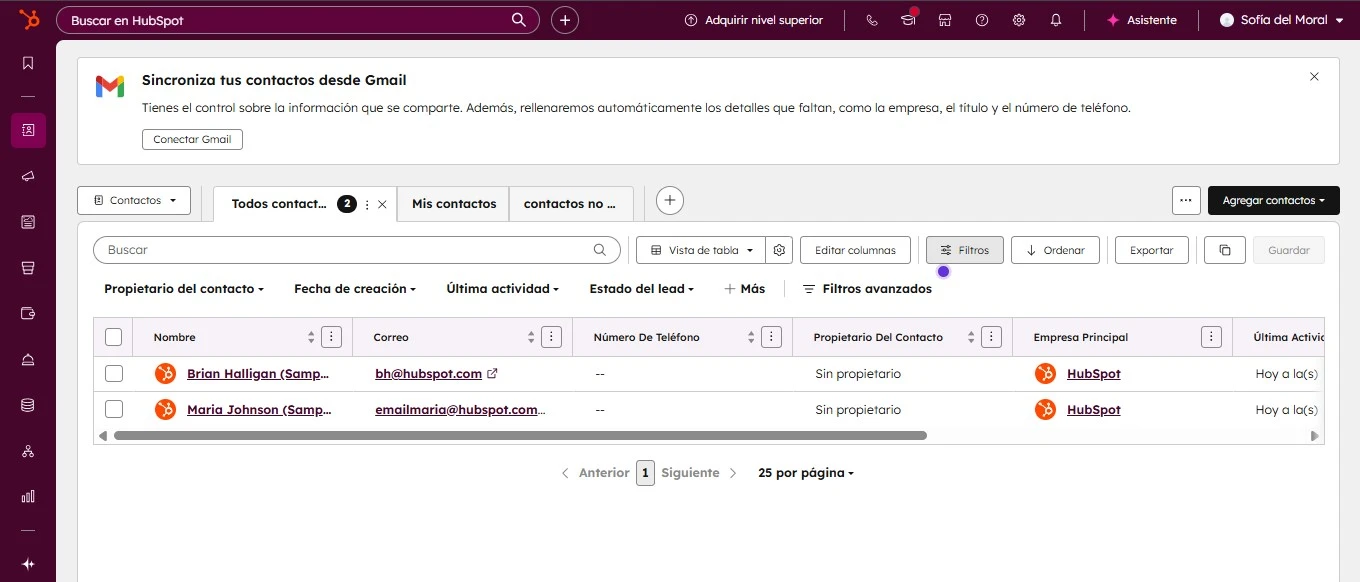Select the checkbox for Brian Halligan row
The height and width of the screenshot is (582, 1360).
(114, 373)
